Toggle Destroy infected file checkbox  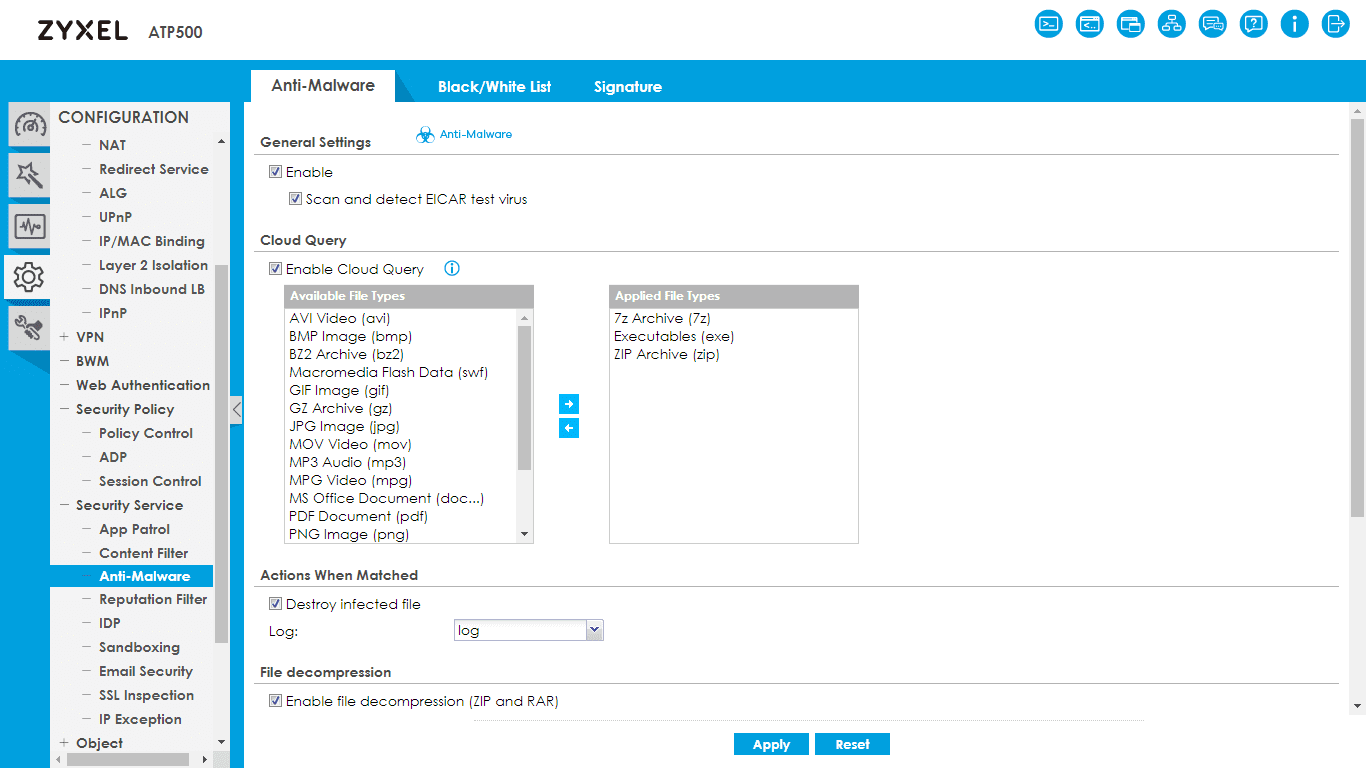[x=275, y=604]
